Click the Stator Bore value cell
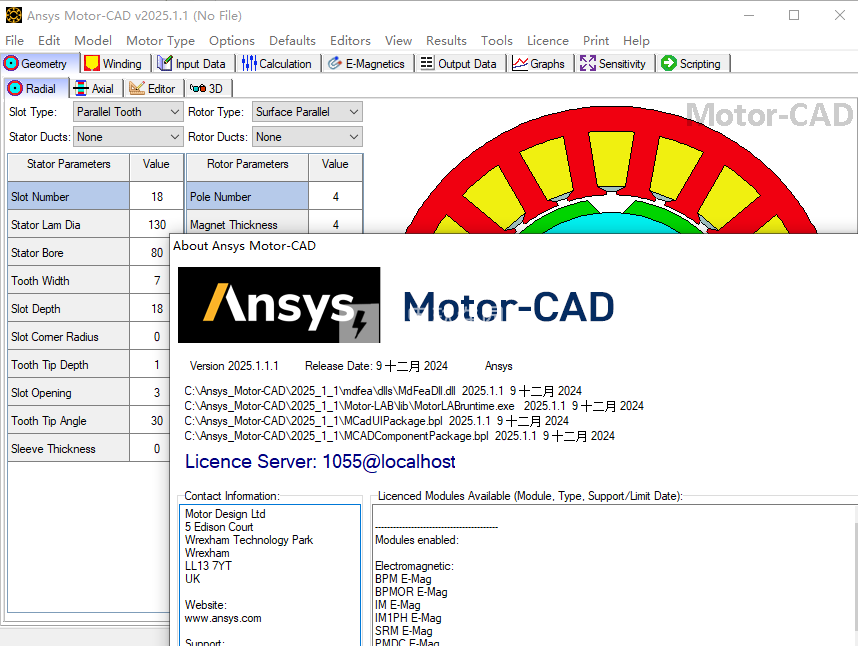This screenshot has width=858, height=646. click(x=156, y=253)
